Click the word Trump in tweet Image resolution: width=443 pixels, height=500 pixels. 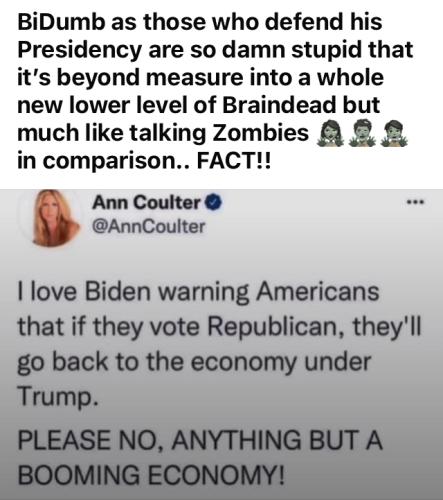58,397
